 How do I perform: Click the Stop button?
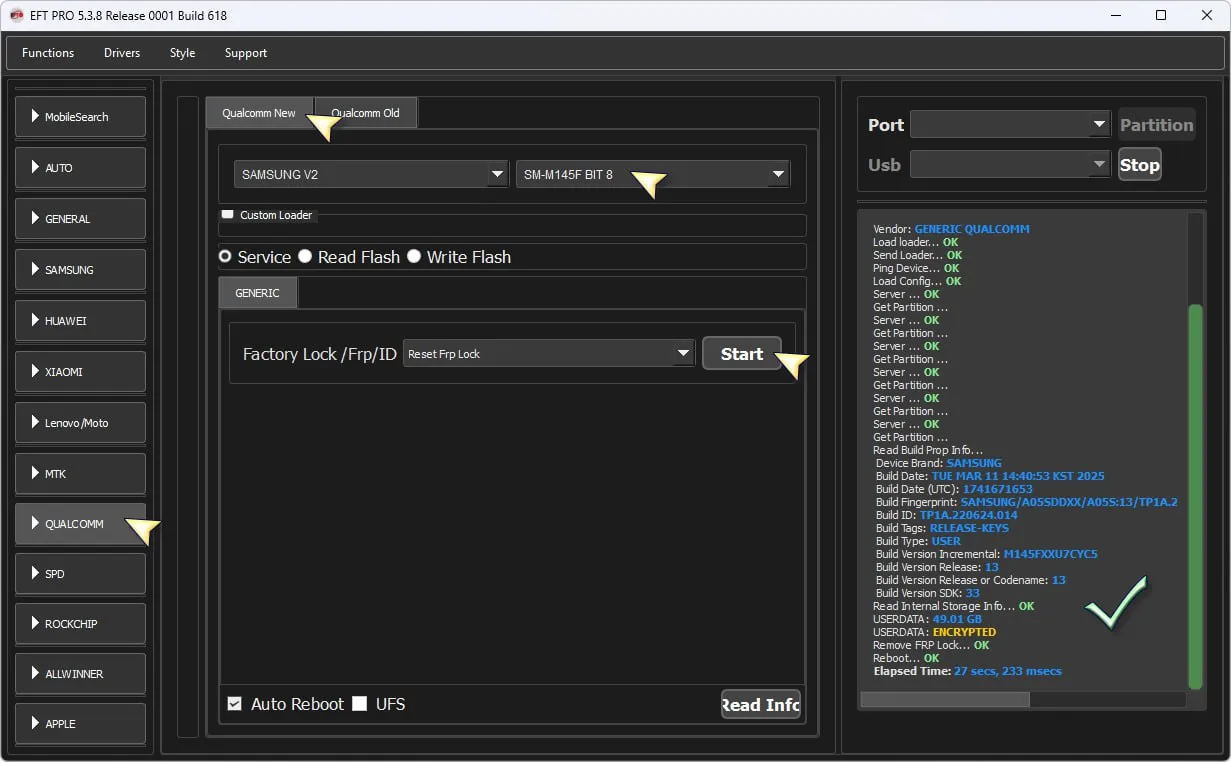[1139, 165]
